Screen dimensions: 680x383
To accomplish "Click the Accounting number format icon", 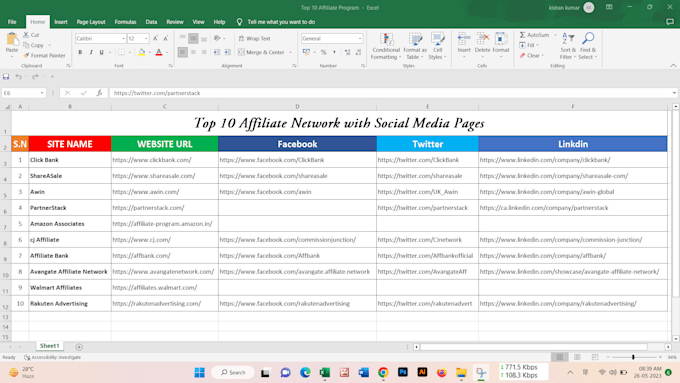I will pyautogui.click(x=307, y=52).
